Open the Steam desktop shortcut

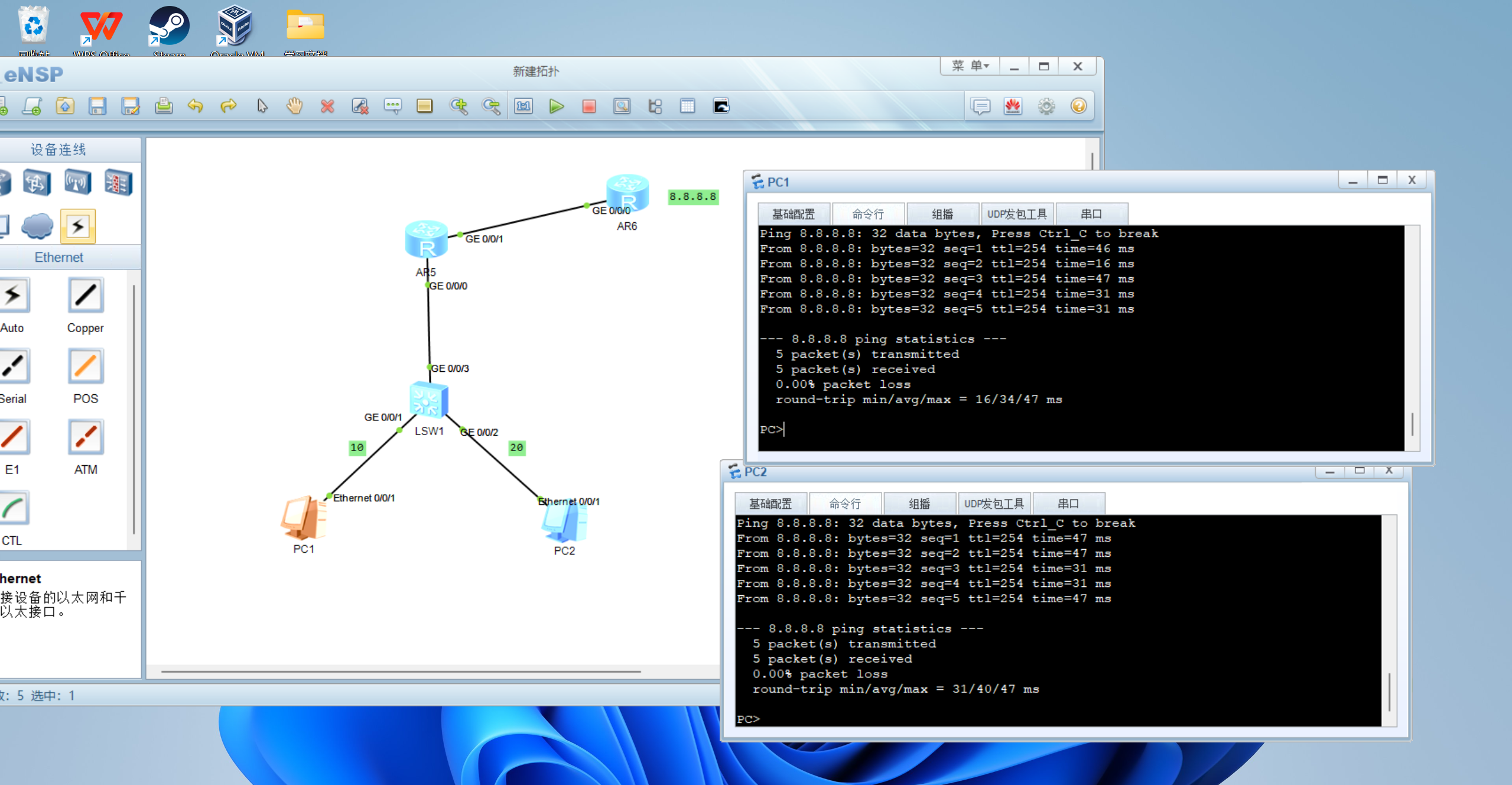(x=169, y=27)
